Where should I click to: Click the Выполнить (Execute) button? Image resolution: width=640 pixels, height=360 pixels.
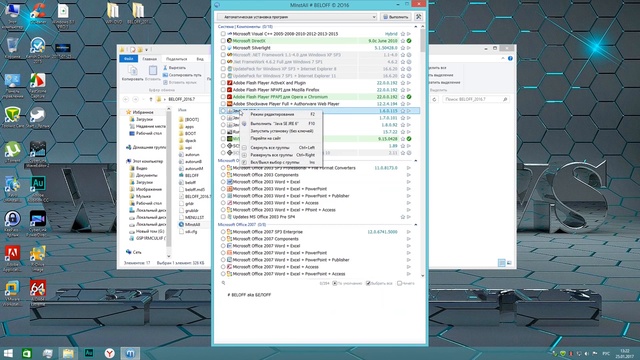[x=396, y=17]
